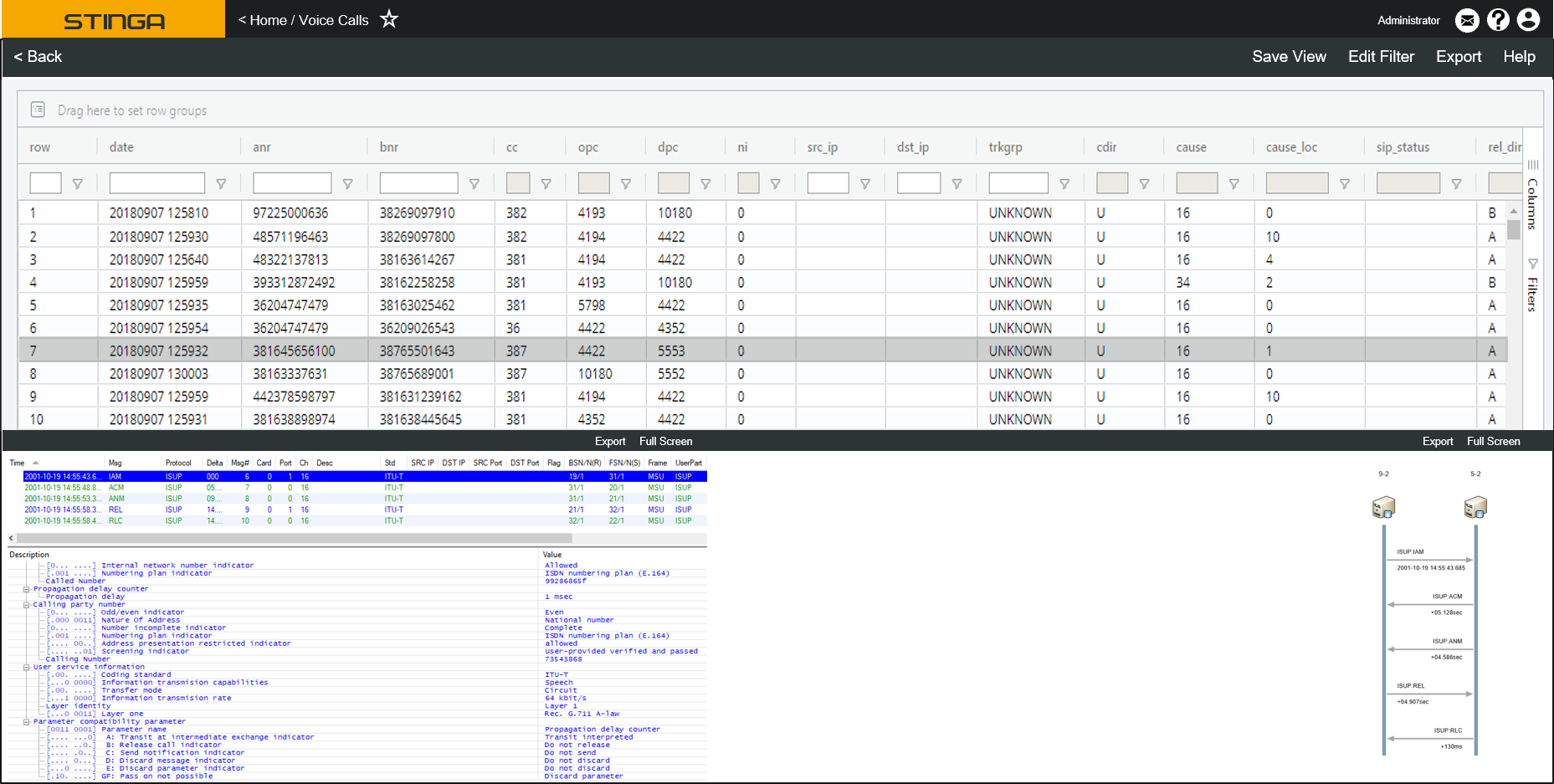The image size is (1554, 784).
Task: Select grid row with anr 393312872492
Action: coord(762,282)
